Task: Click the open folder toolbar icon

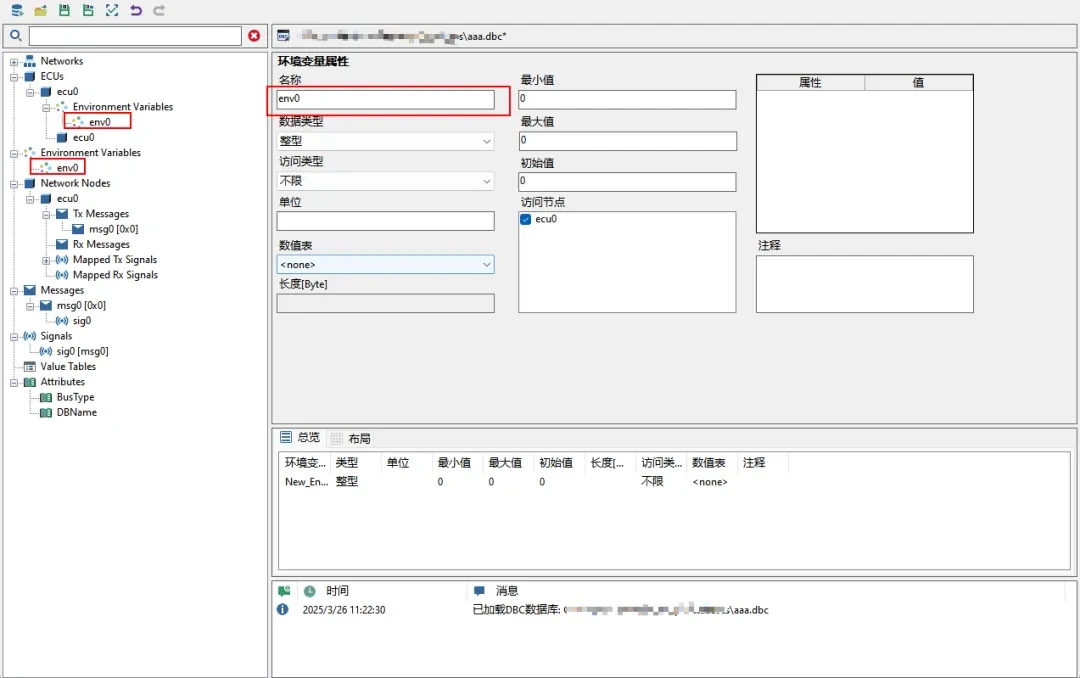Action: 40,10
